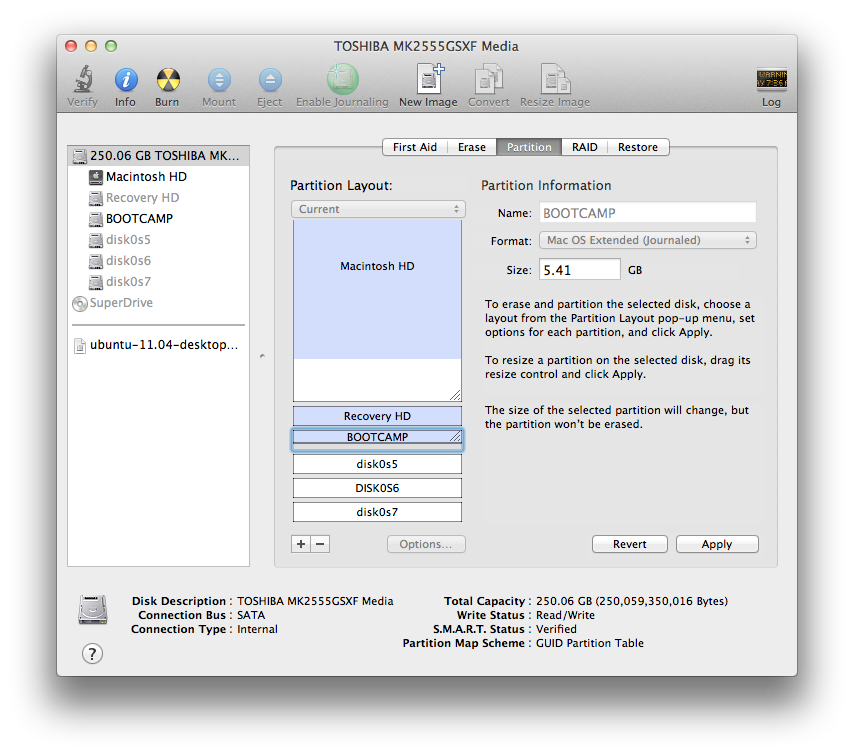The width and height of the screenshot is (854, 755).
Task: Click the Convert toolbar icon
Action: pos(489,79)
